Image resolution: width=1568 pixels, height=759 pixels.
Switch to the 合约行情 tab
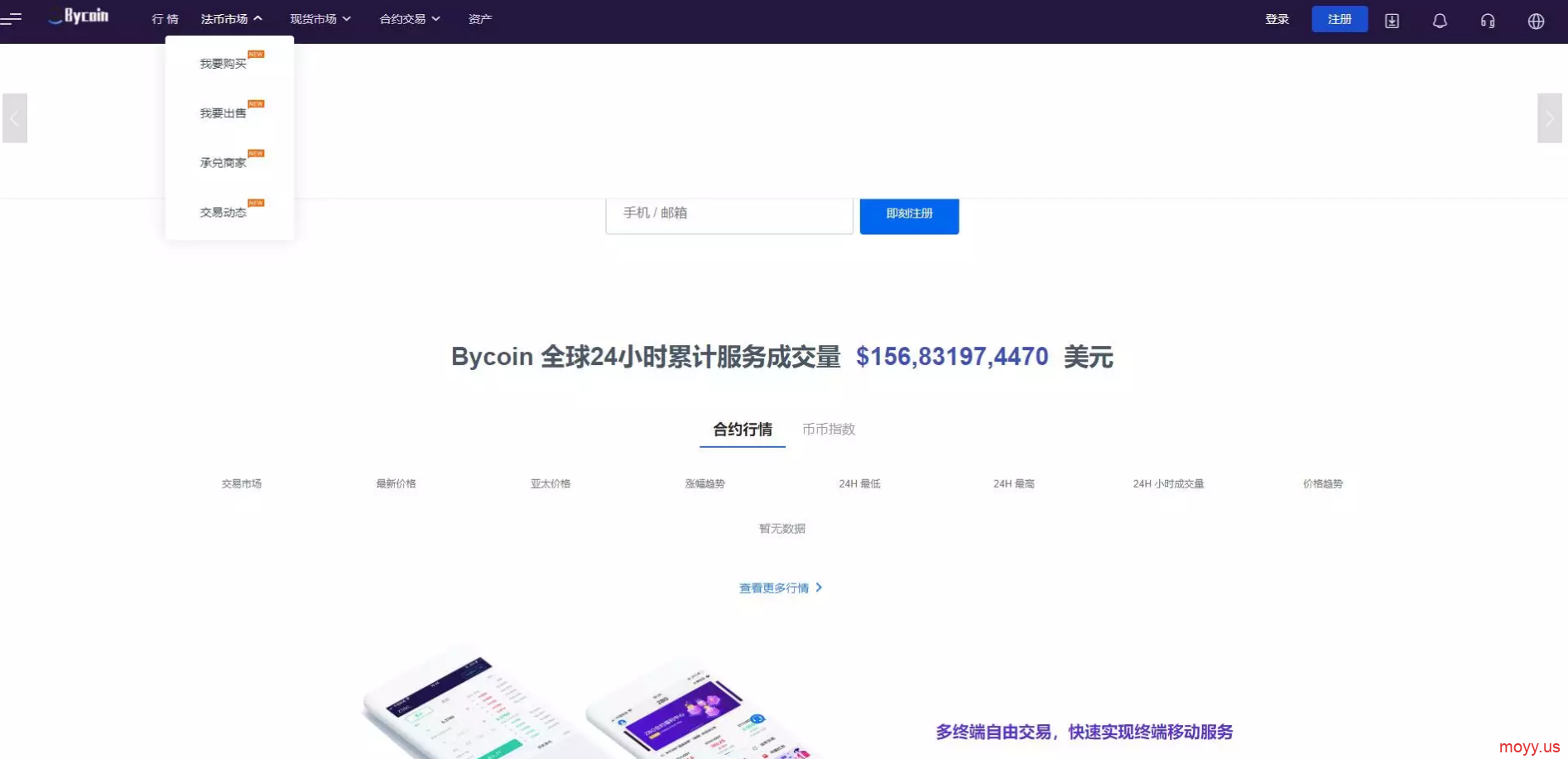click(743, 429)
